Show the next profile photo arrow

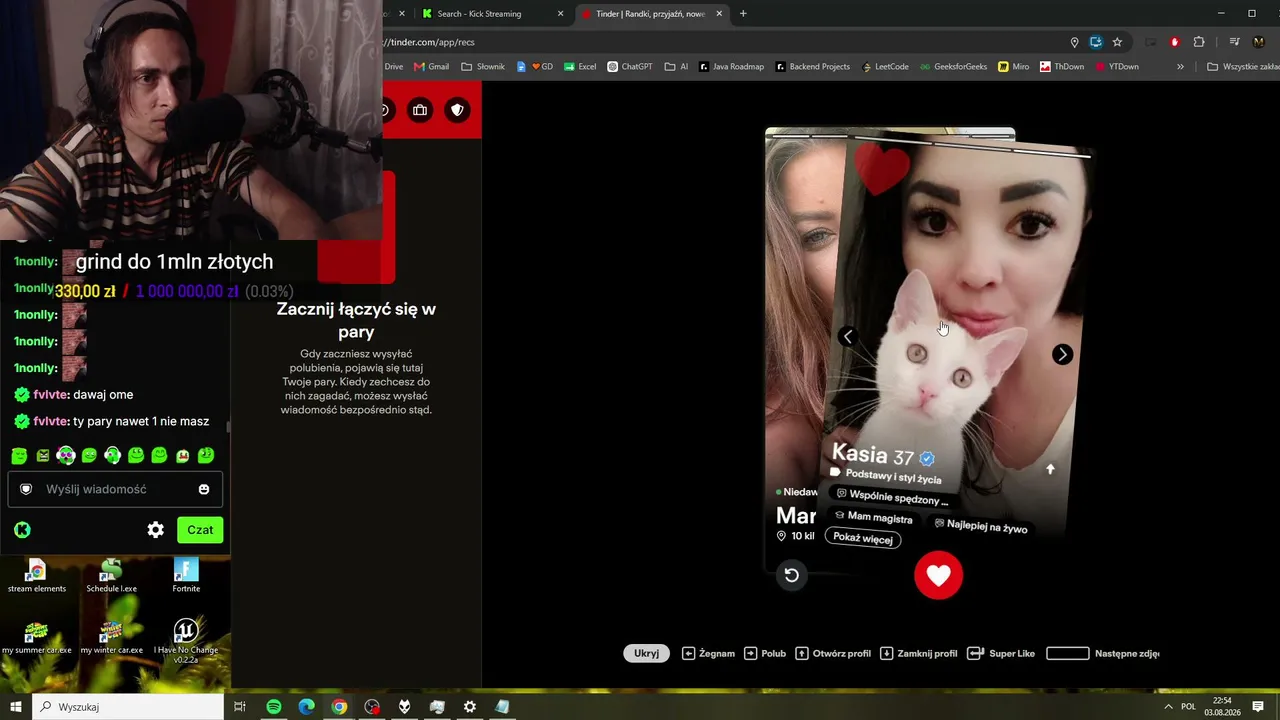pyautogui.click(x=1062, y=354)
